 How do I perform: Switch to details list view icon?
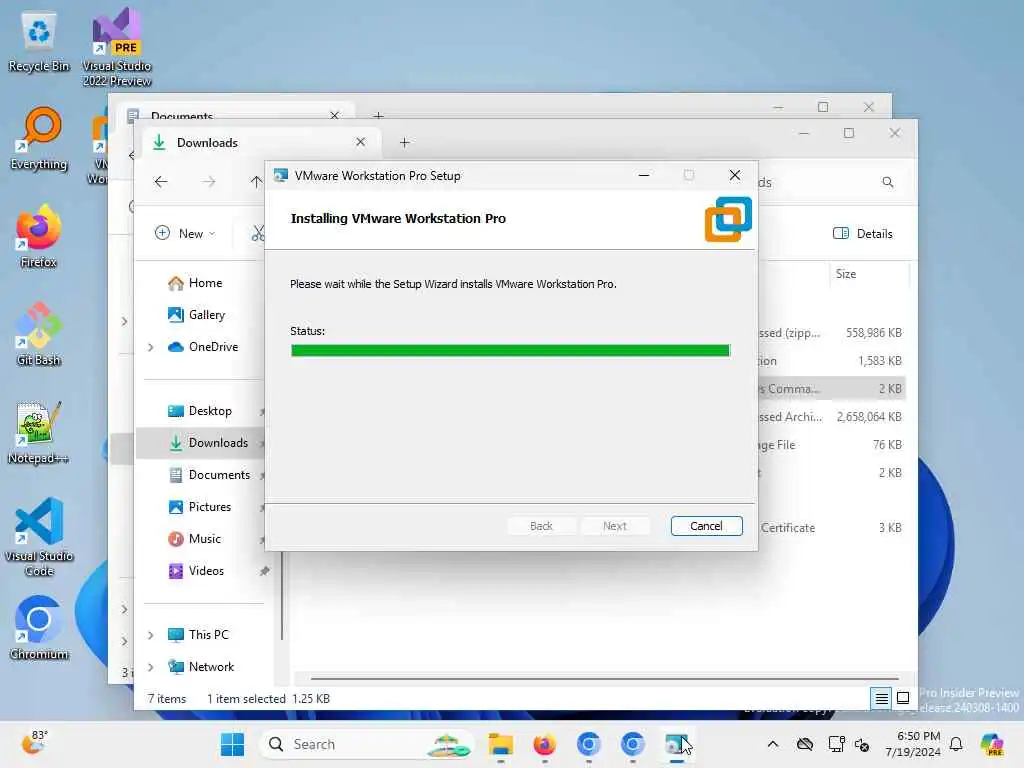pos(881,699)
